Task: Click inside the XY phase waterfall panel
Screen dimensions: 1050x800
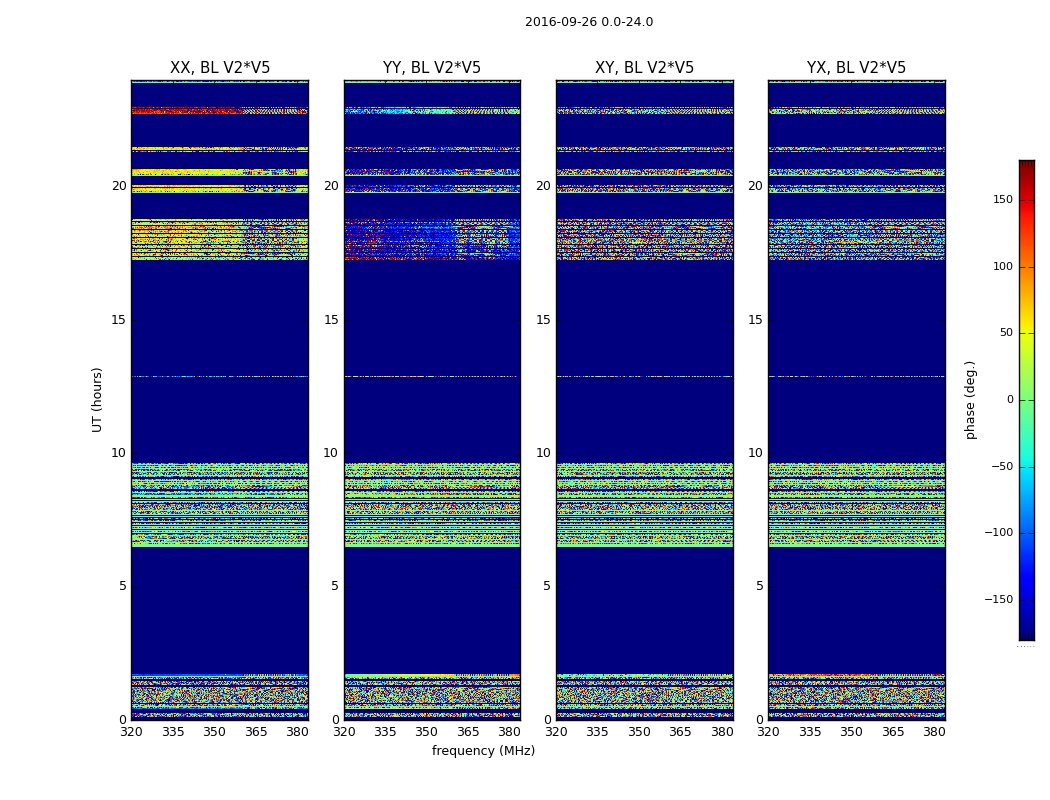Action: click(x=644, y=400)
